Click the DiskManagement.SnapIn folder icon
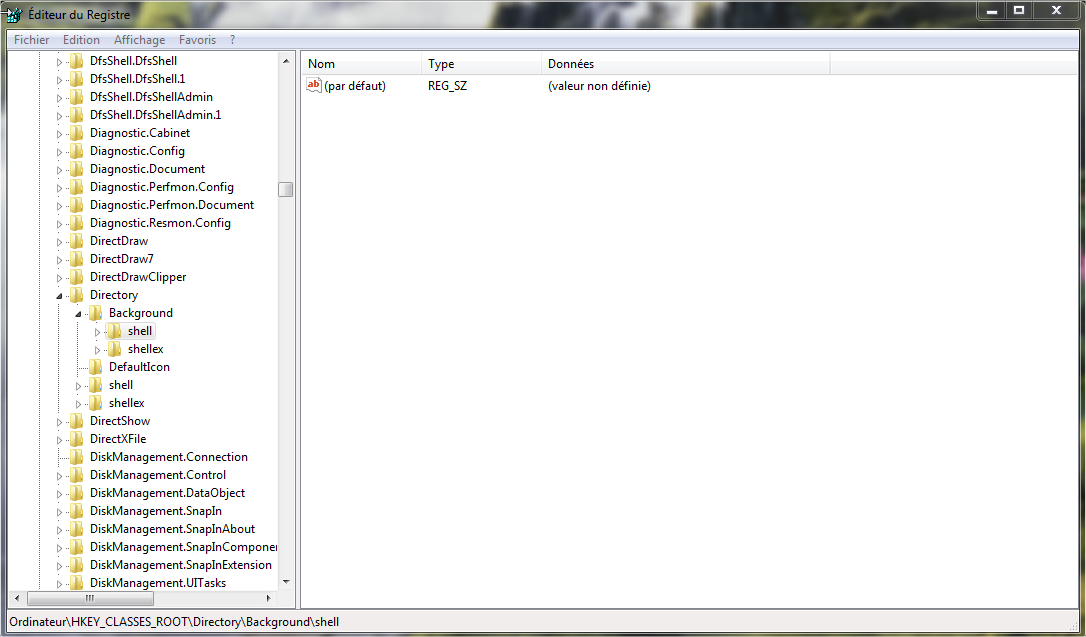Screen dimensions: 1086x637 77,511
